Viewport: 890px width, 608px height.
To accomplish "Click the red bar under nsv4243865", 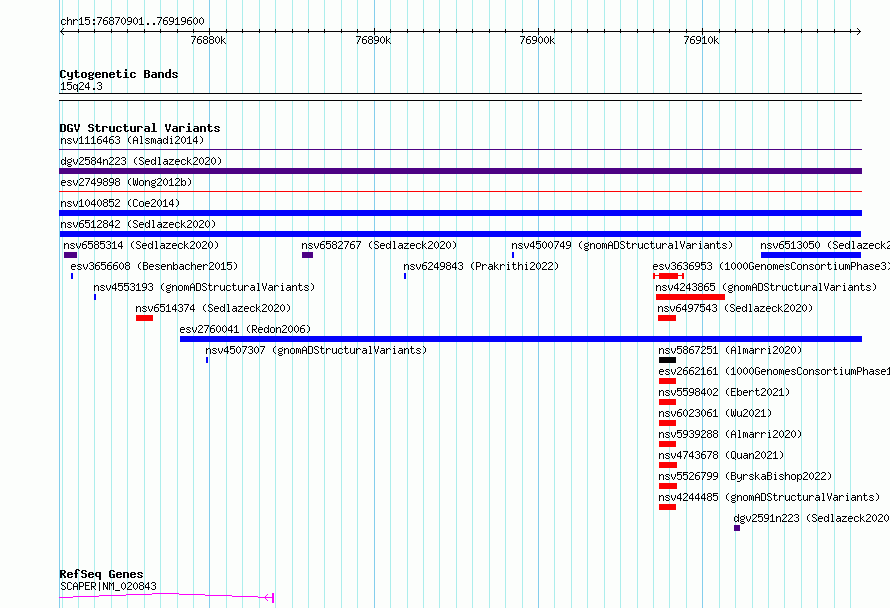I will (690, 297).
